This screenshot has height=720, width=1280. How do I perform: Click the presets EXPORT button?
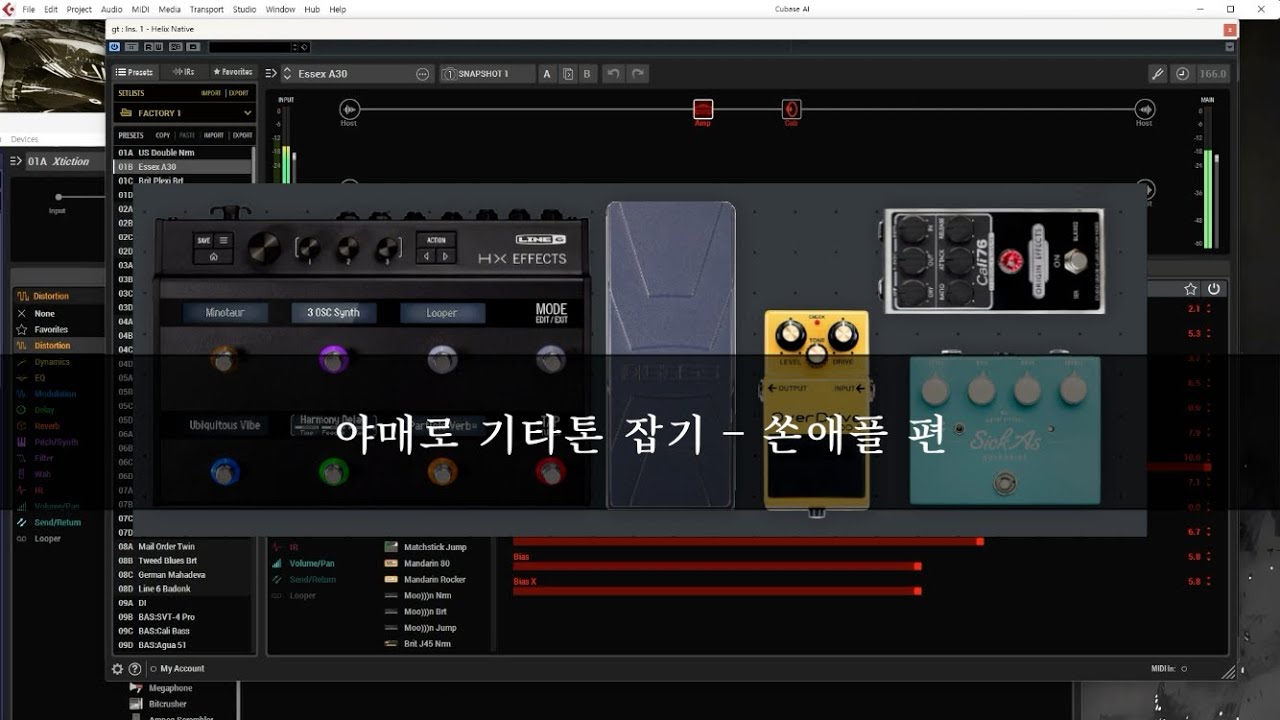(x=243, y=135)
